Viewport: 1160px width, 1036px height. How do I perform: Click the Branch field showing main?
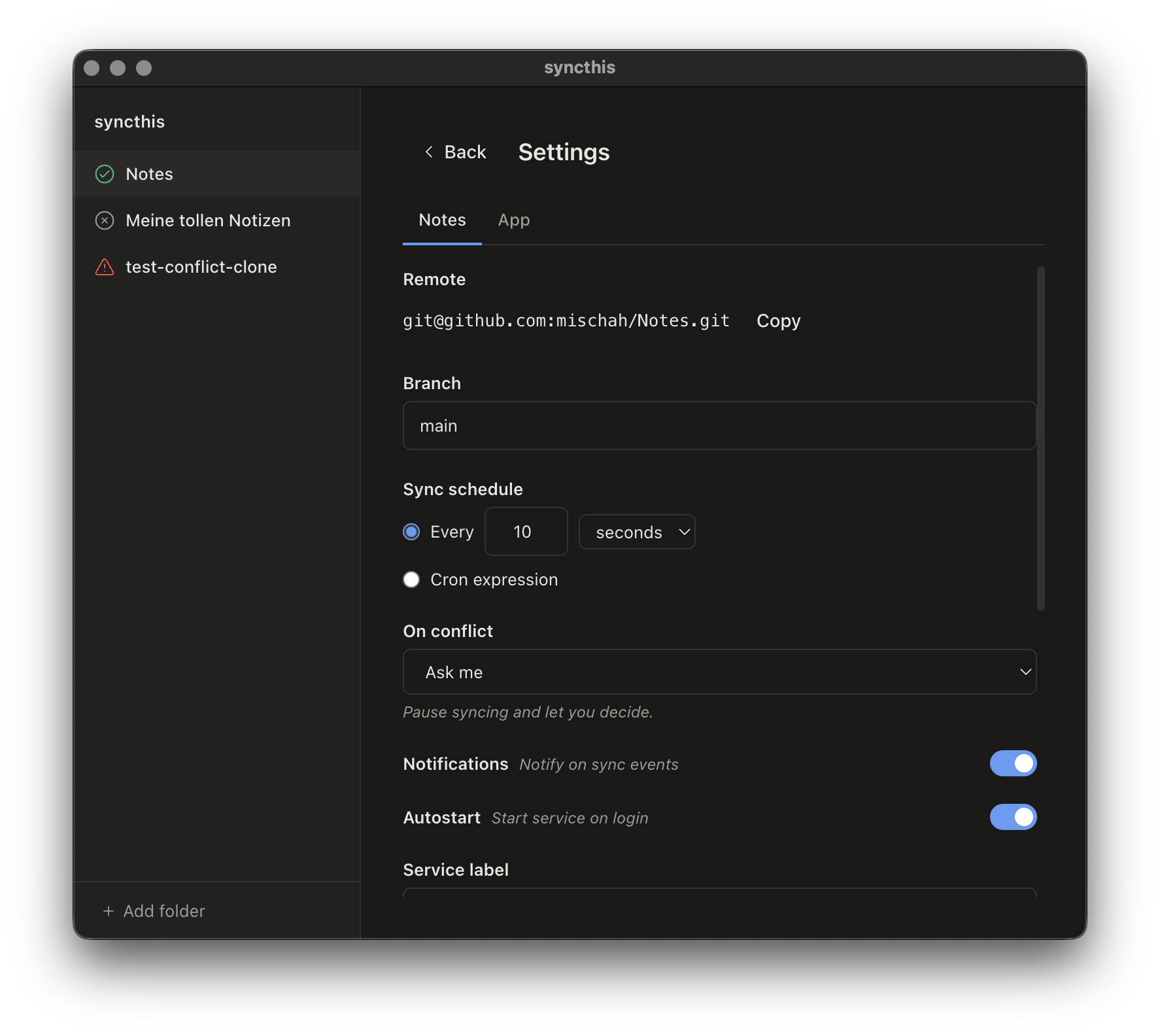tap(719, 425)
